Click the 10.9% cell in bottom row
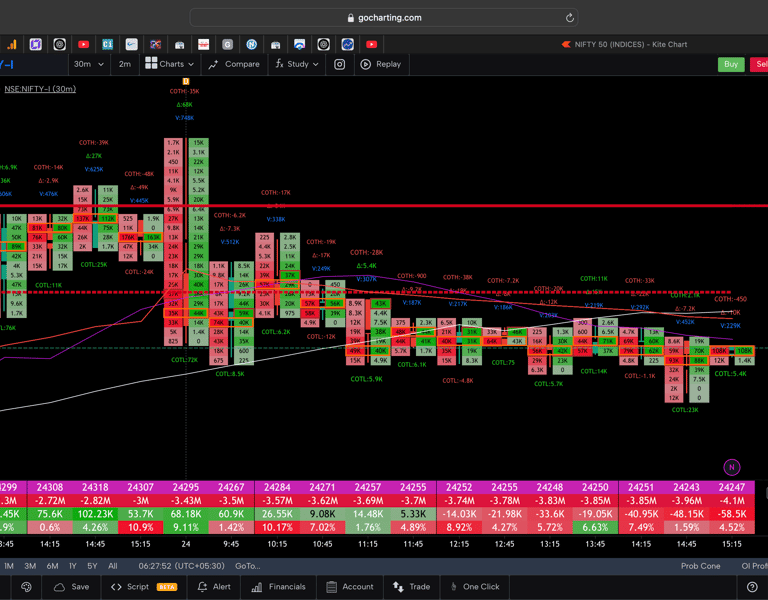Screen dimensions: 768x600 coord(140,528)
